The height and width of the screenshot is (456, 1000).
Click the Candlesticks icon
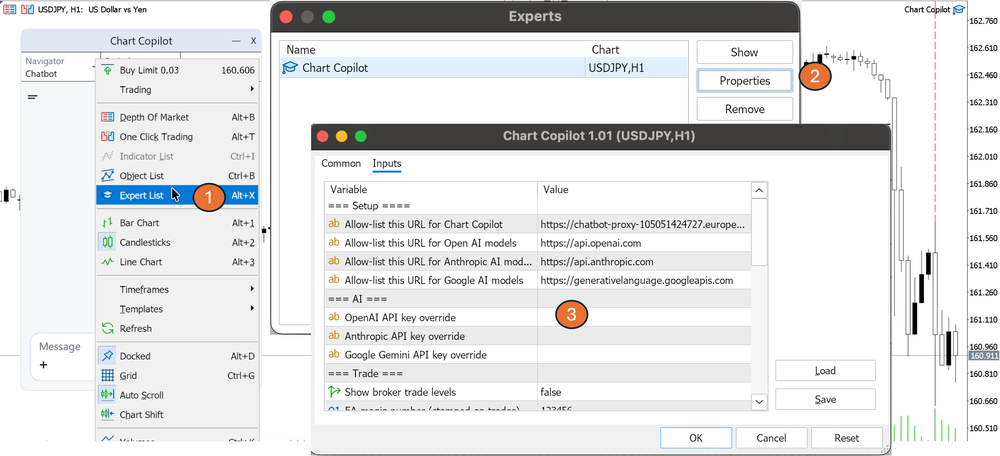(108, 242)
